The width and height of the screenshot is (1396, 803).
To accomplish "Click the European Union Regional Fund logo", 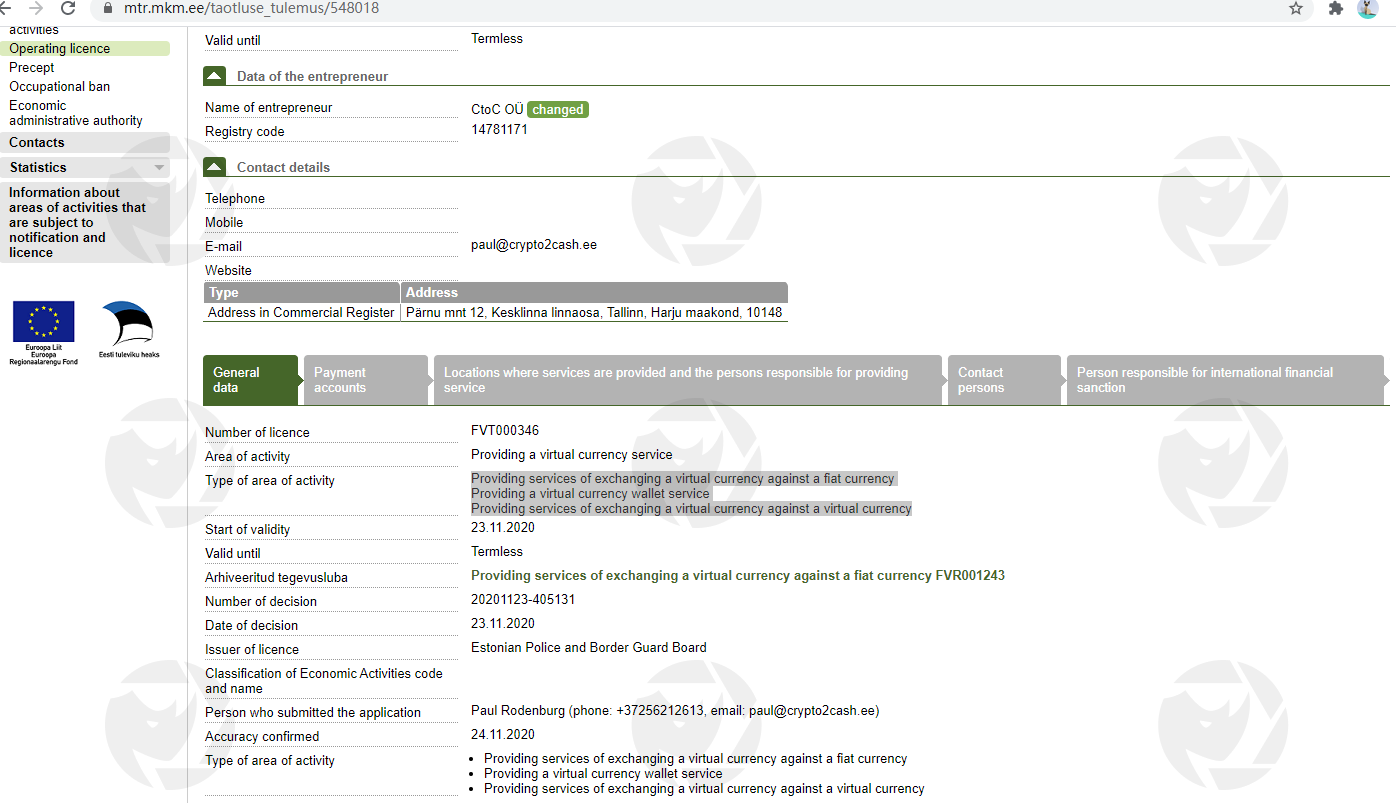I will coord(43,332).
